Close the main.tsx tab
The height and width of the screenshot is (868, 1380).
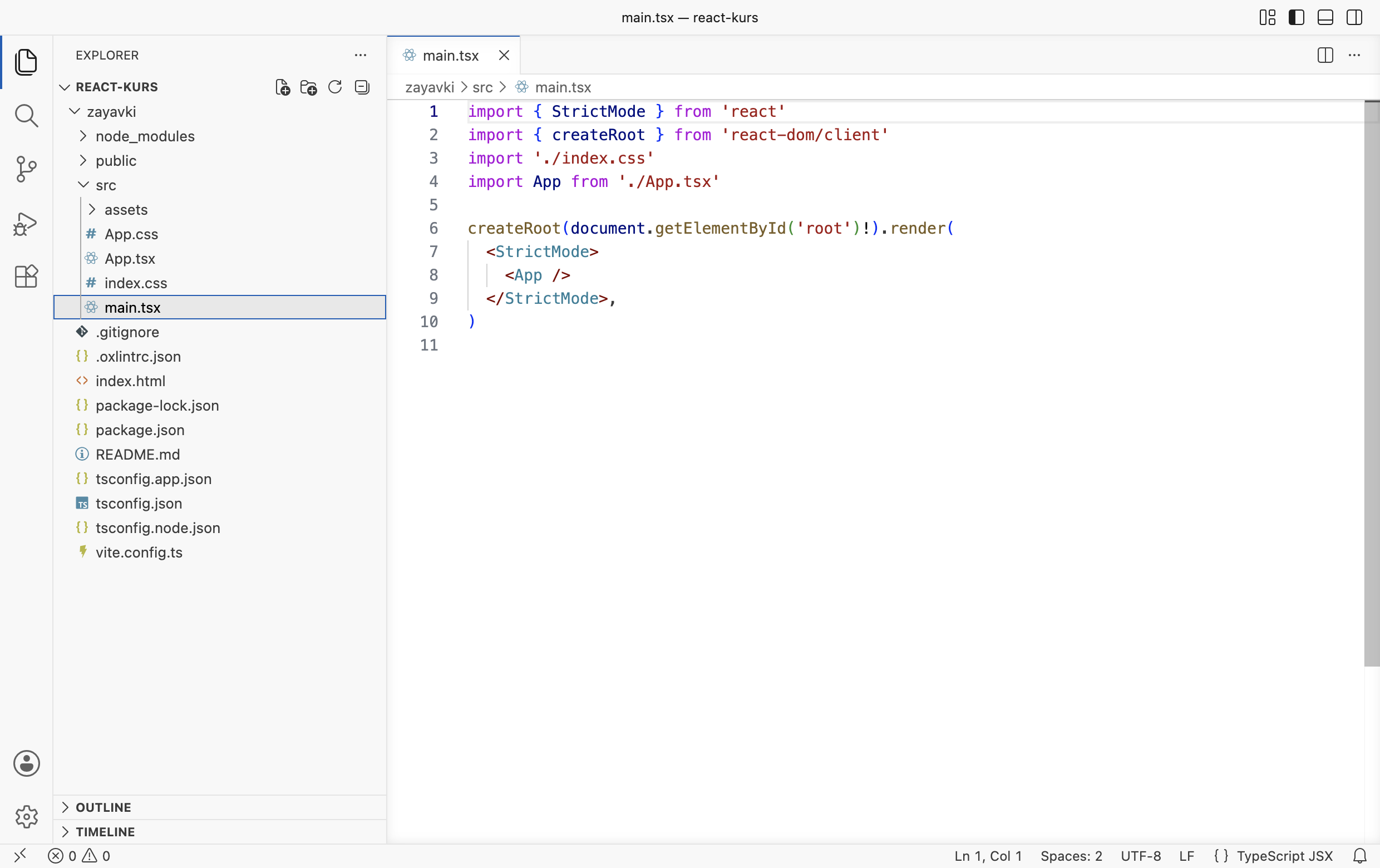pos(504,55)
